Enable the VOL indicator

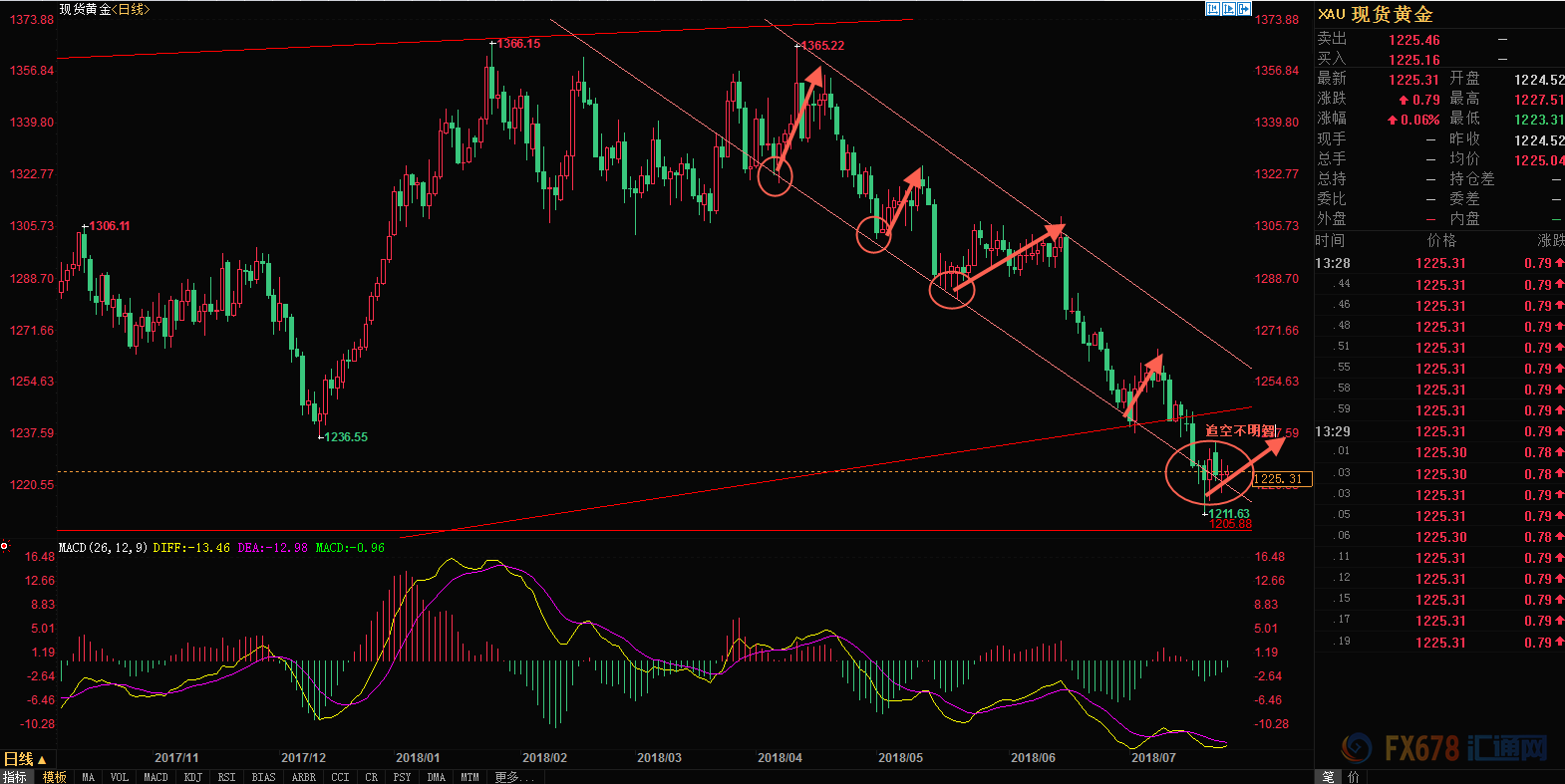click(x=120, y=777)
